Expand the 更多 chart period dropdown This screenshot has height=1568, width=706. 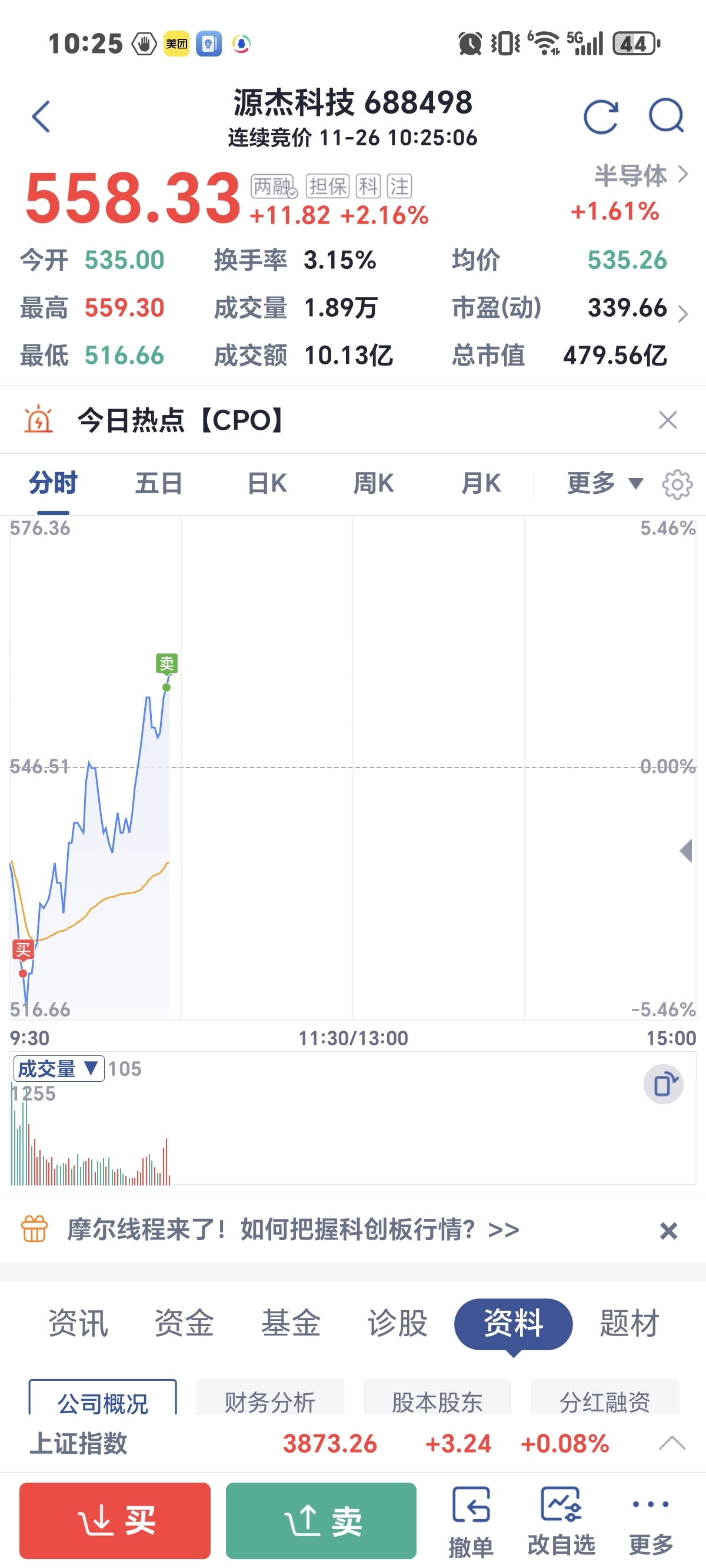click(x=604, y=483)
